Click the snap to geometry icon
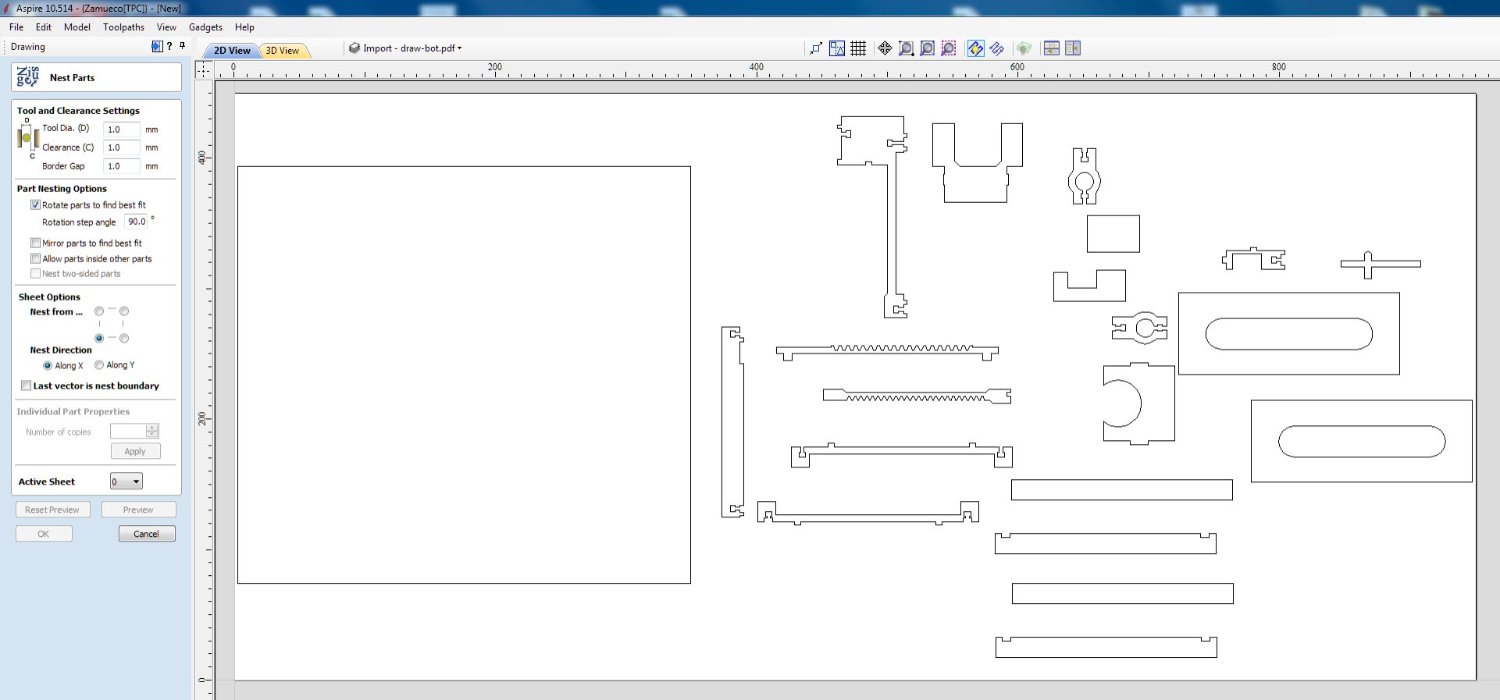1500x700 pixels. 816,48
